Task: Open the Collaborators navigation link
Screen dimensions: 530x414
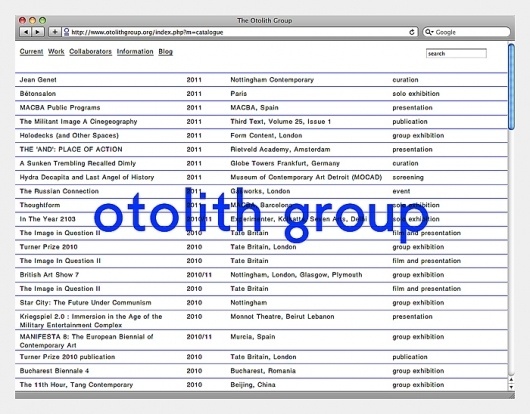Action: point(90,52)
